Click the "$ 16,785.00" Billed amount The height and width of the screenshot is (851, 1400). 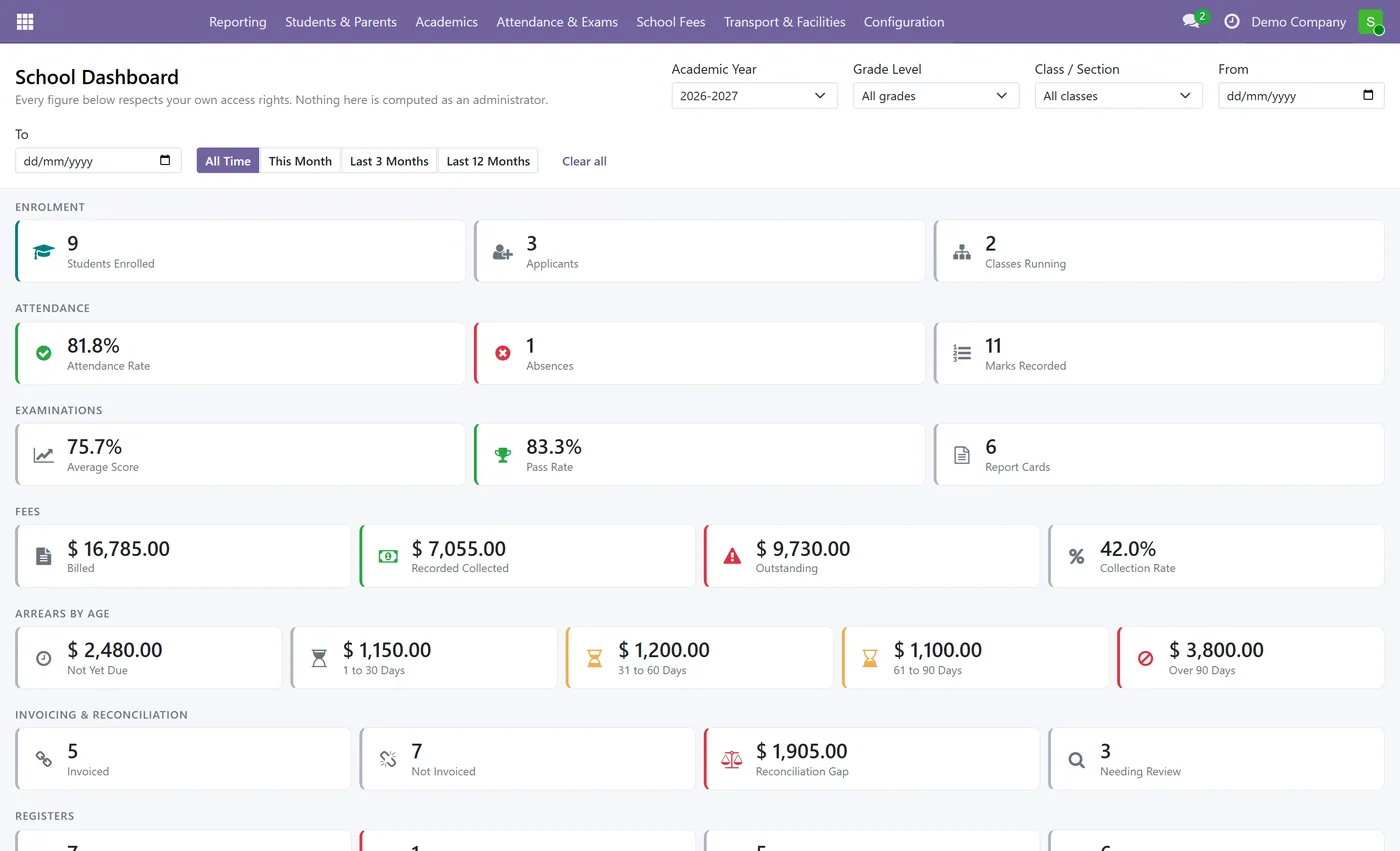click(118, 548)
